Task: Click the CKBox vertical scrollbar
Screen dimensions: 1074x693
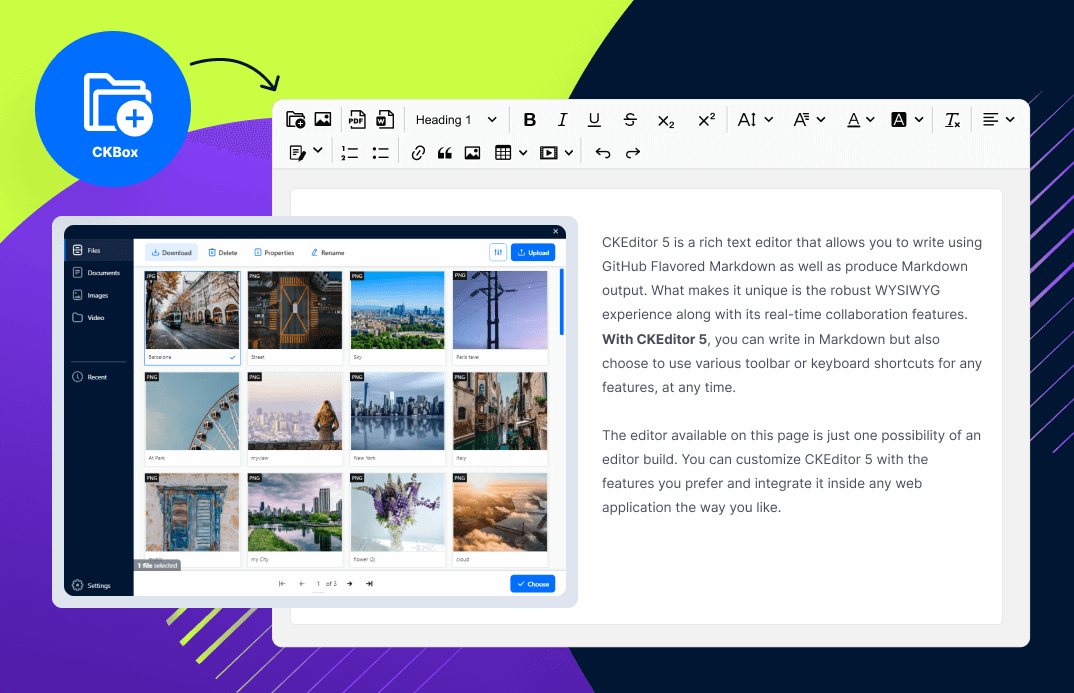Action: point(562,302)
